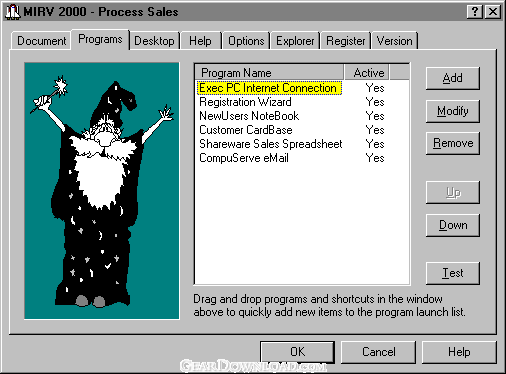Switch to the Document tab
The height and width of the screenshot is (374, 506).
(x=41, y=41)
